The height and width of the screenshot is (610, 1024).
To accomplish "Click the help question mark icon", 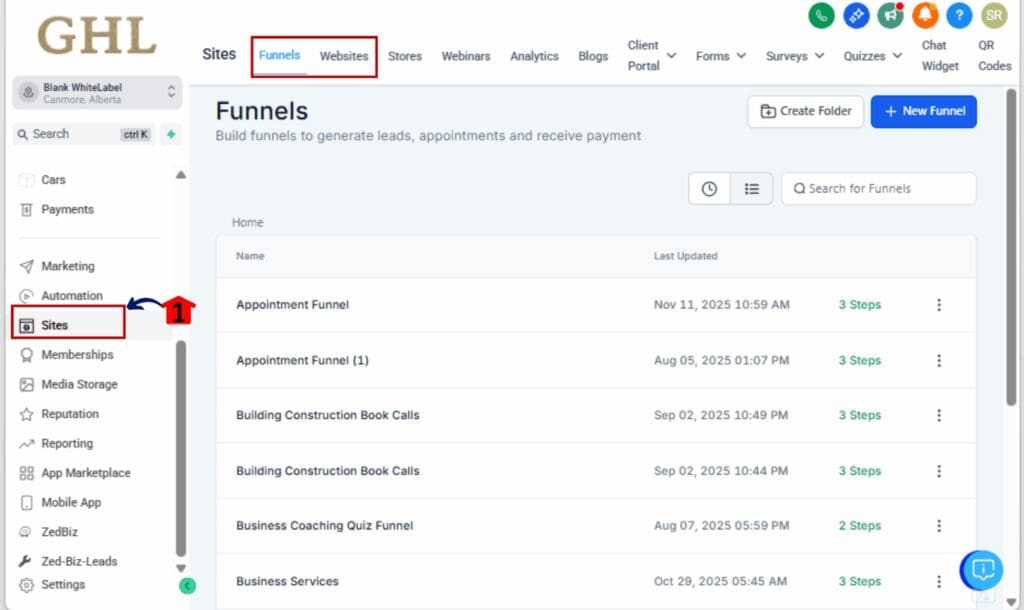I will pos(959,16).
